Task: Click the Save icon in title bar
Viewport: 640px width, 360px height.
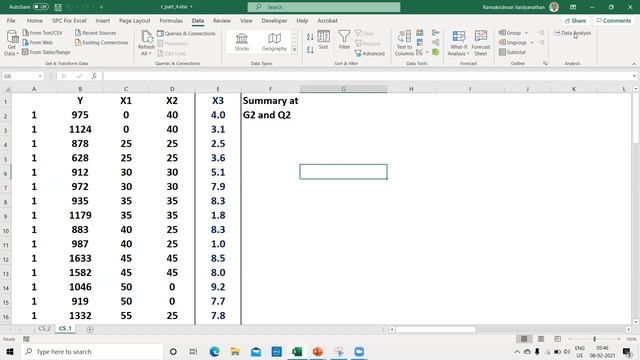Action: 58,7
